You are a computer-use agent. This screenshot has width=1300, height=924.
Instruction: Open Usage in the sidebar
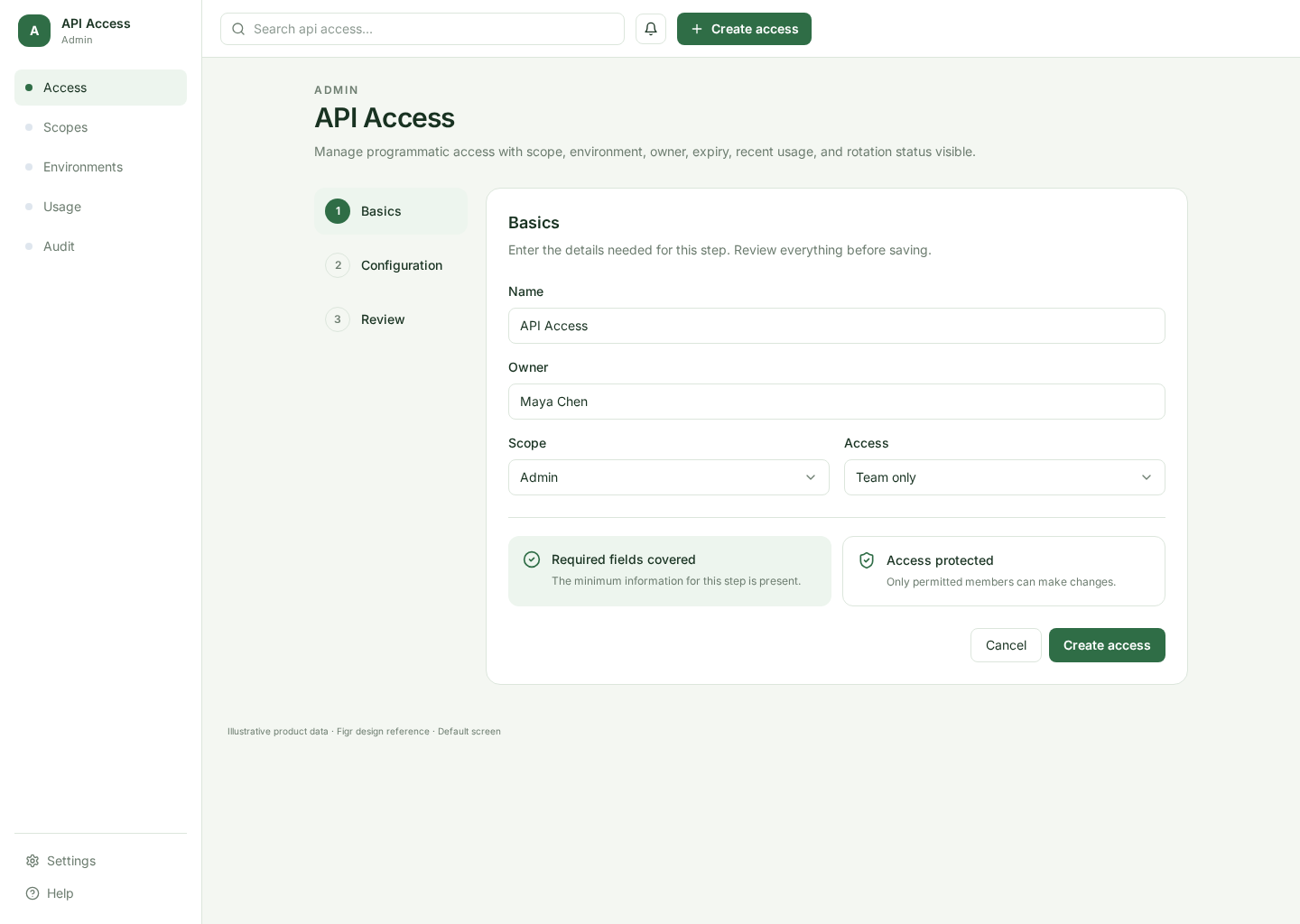click(101, 207)
